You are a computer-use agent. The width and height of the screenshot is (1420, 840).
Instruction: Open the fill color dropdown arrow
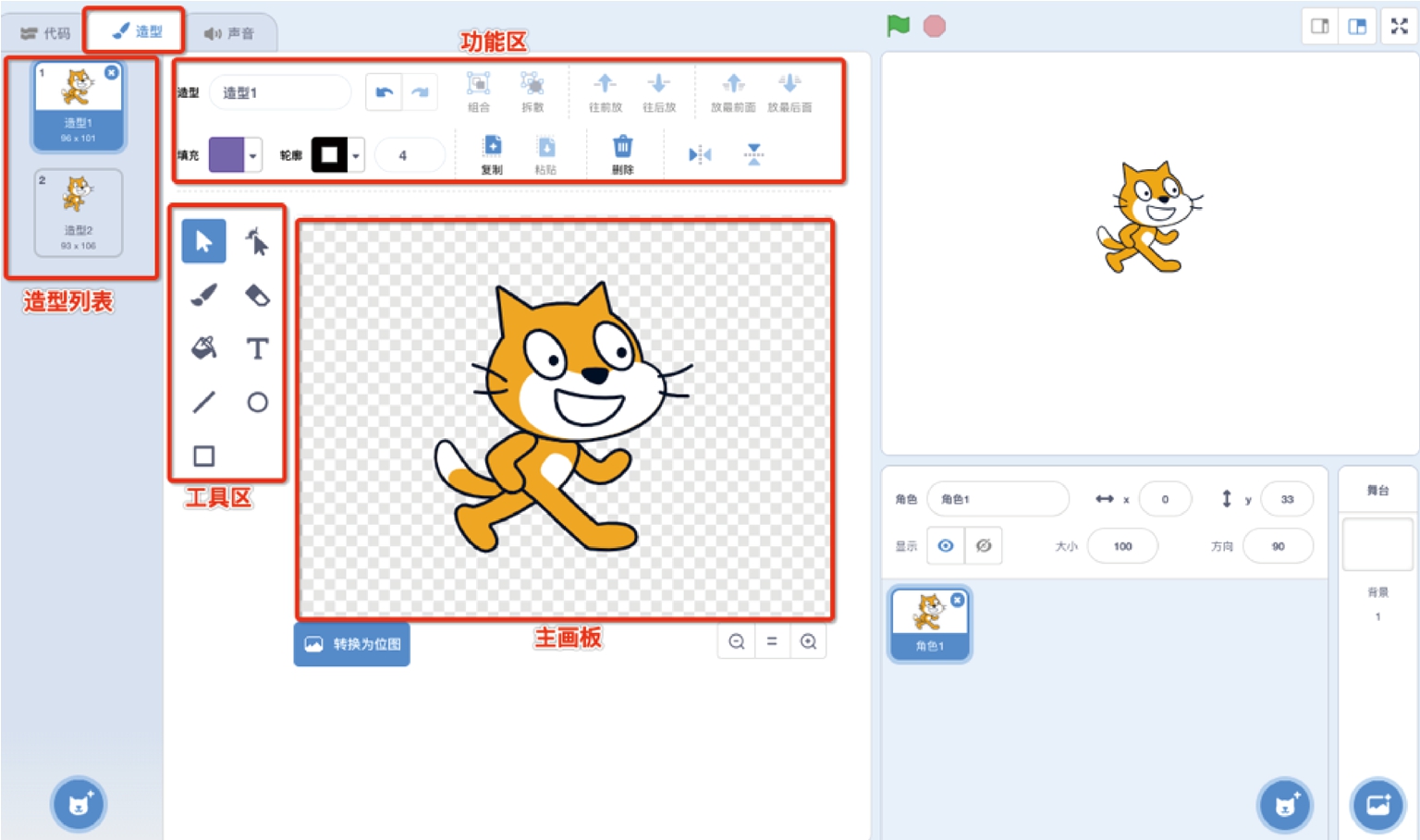pos(253,155)
